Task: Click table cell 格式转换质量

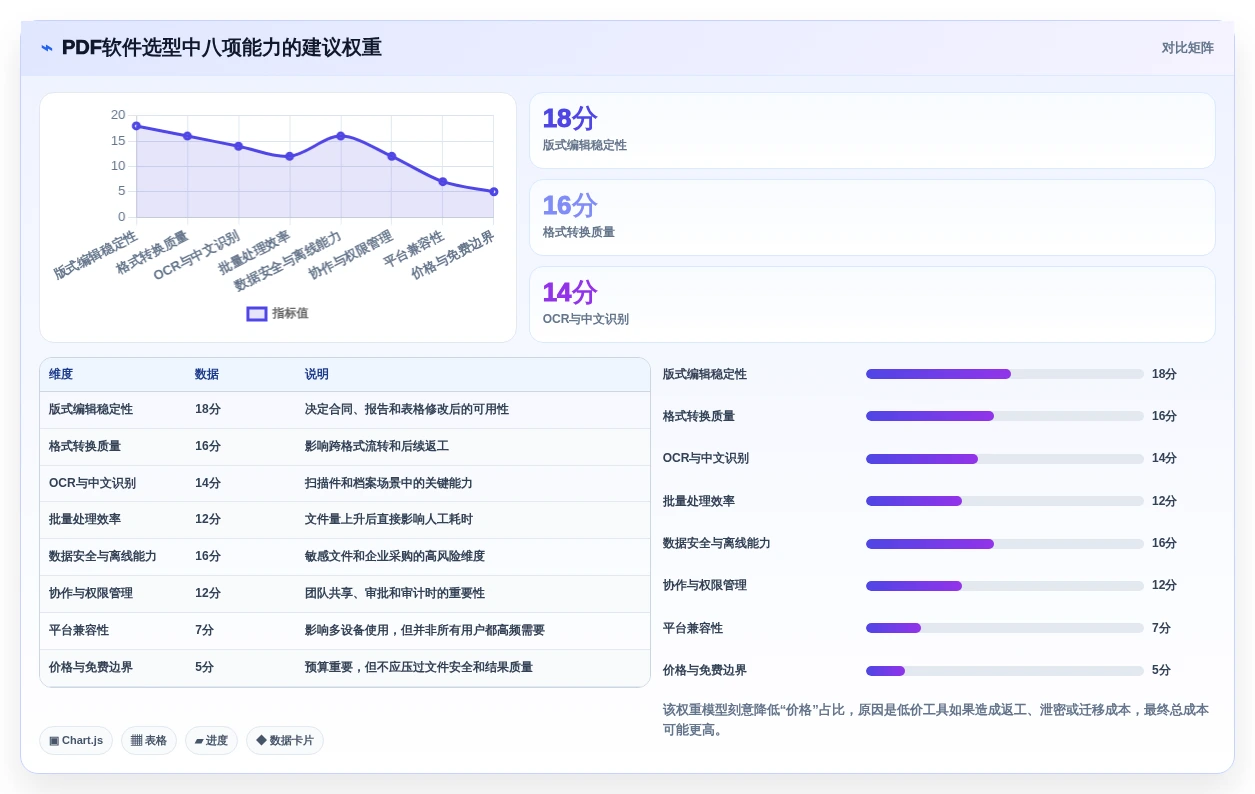Action: [x=85, y=447]
